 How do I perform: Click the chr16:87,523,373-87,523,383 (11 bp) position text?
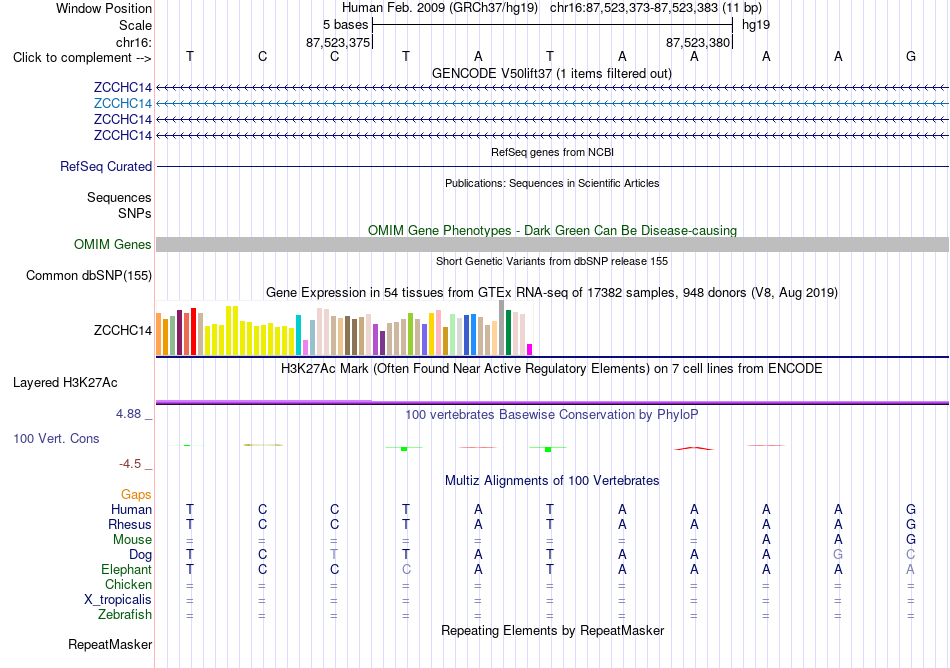(656, 8)
